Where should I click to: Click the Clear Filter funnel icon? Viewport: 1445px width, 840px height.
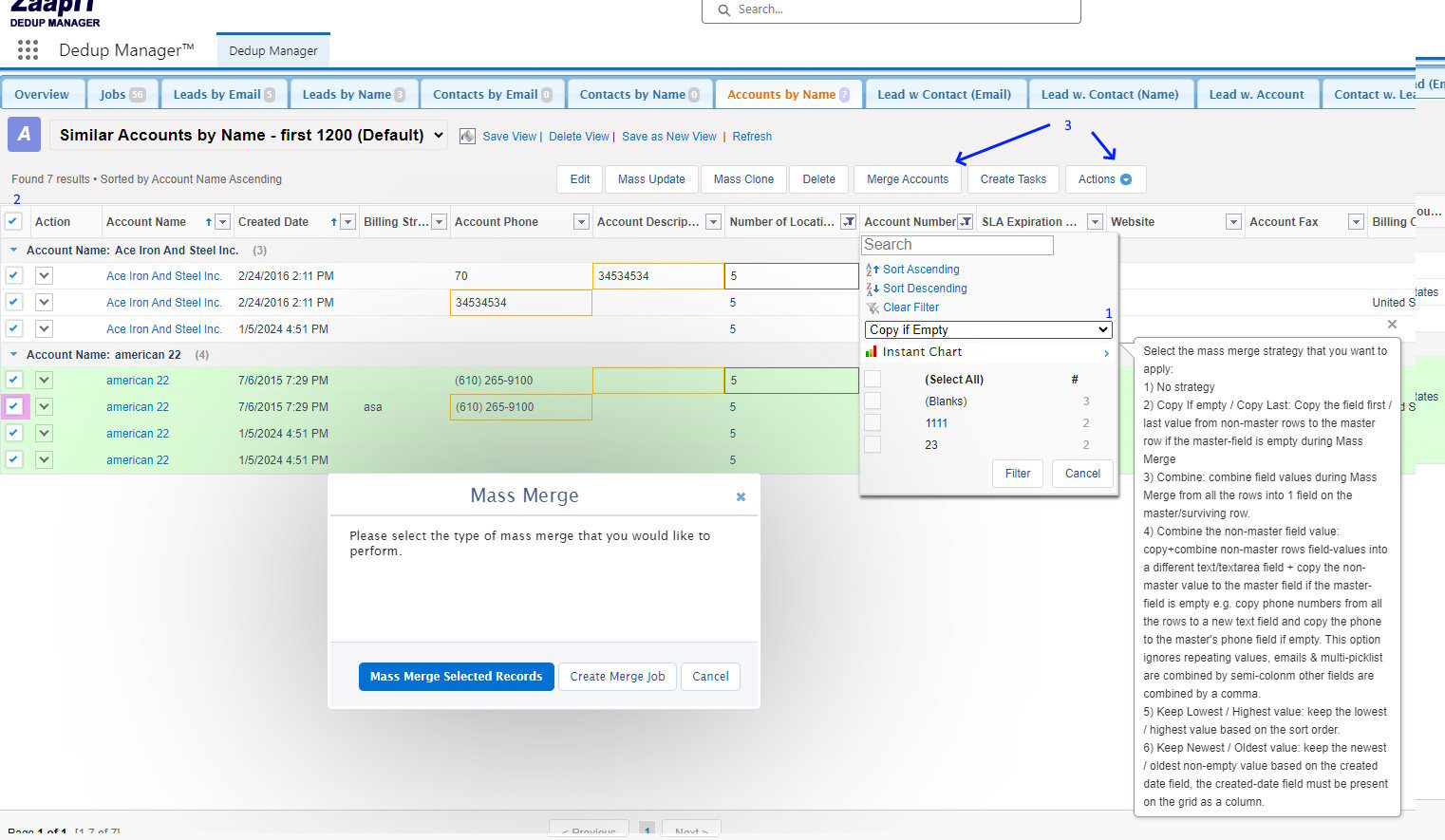873,308
